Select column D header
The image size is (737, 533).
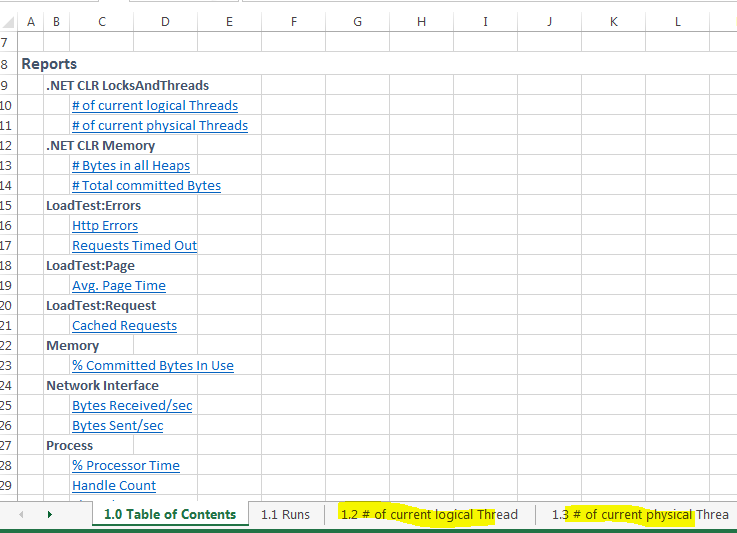(165, 22)
